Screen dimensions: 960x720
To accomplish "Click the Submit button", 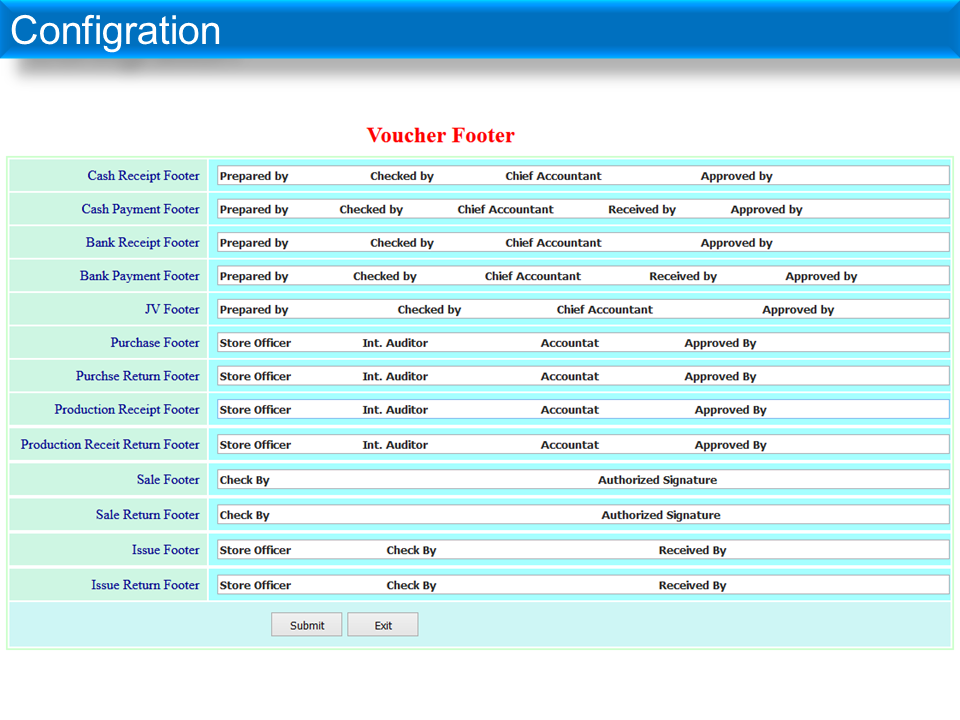I will (x=306, y=625).
